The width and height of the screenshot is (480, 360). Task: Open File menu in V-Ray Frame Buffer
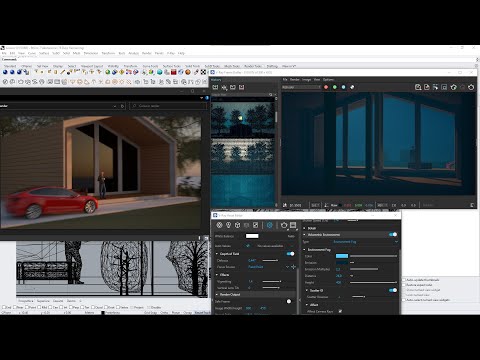(285, 80)
